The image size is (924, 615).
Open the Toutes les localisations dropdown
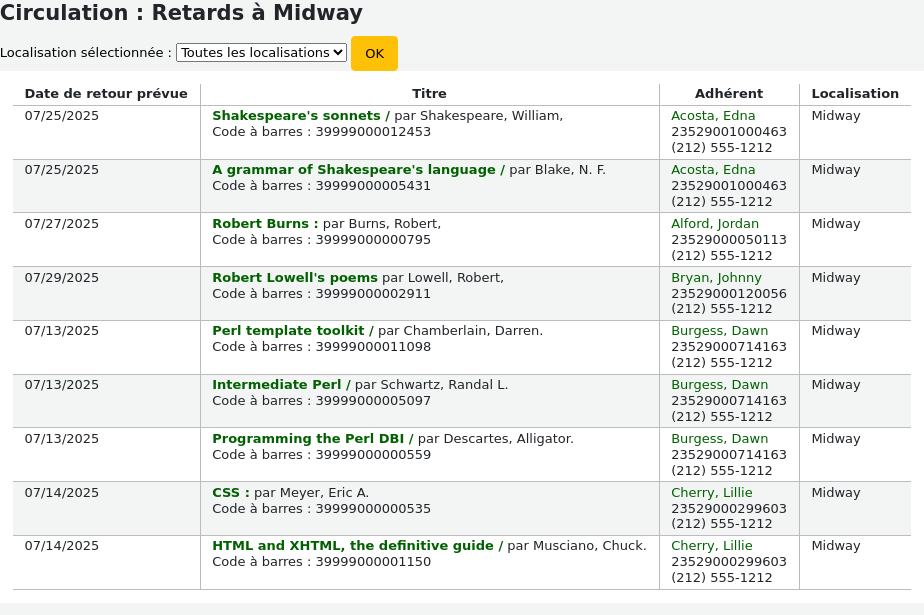pos(261,52)
